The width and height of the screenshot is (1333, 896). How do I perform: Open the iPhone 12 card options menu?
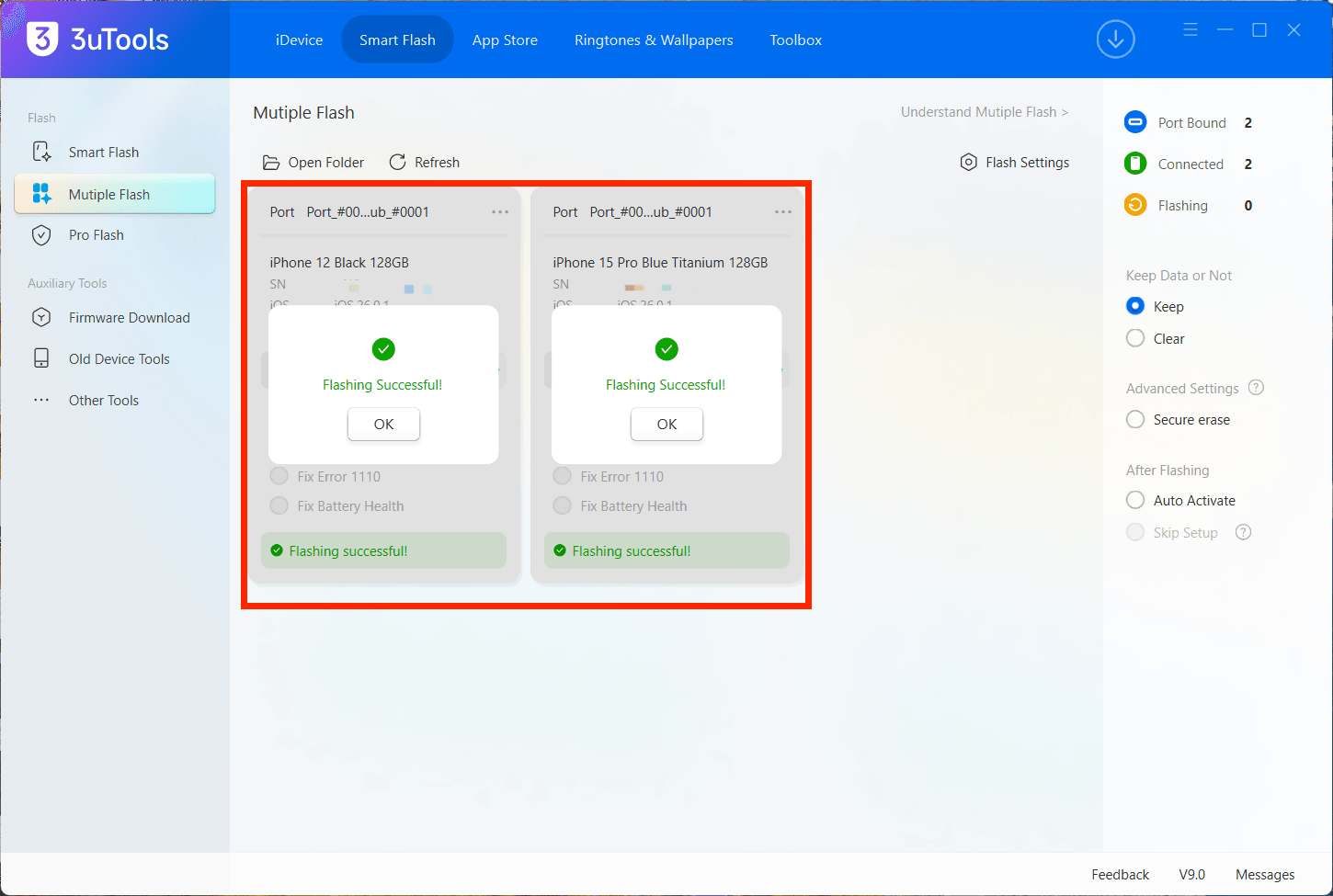click(499, 211)
